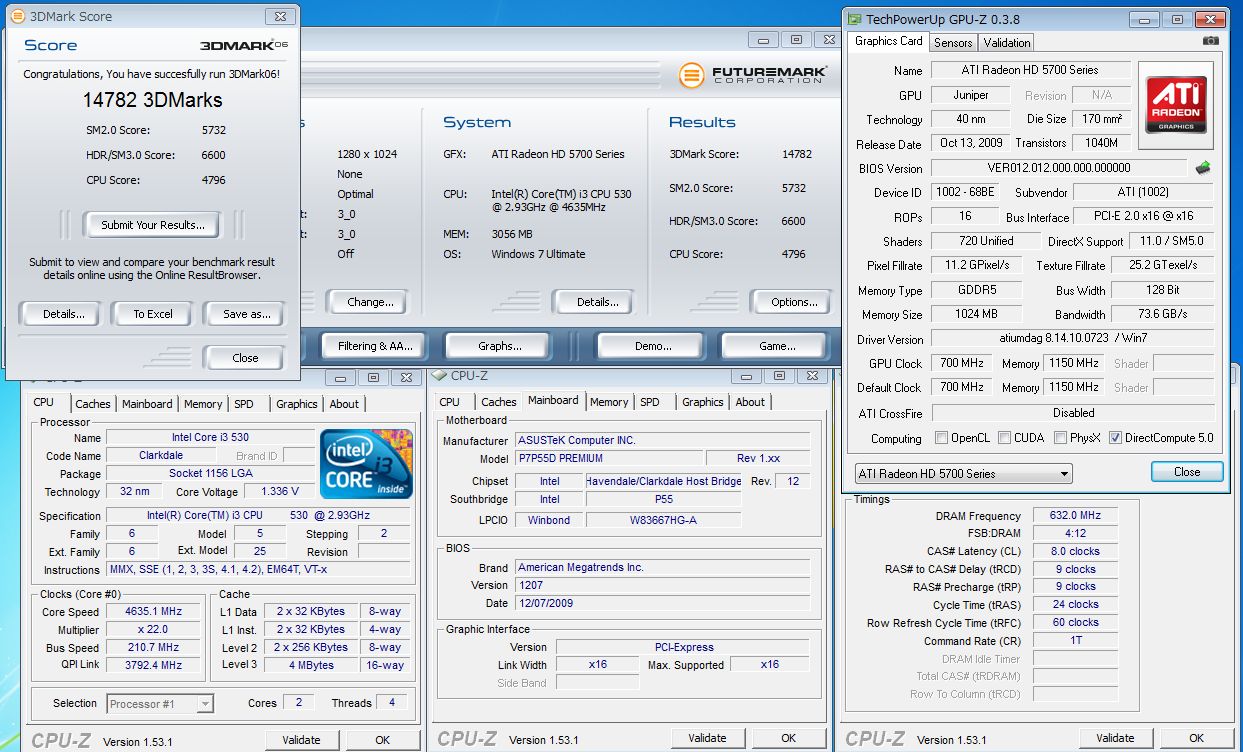Click Details button in 3DMark Score dialog

tap(63, 314)
